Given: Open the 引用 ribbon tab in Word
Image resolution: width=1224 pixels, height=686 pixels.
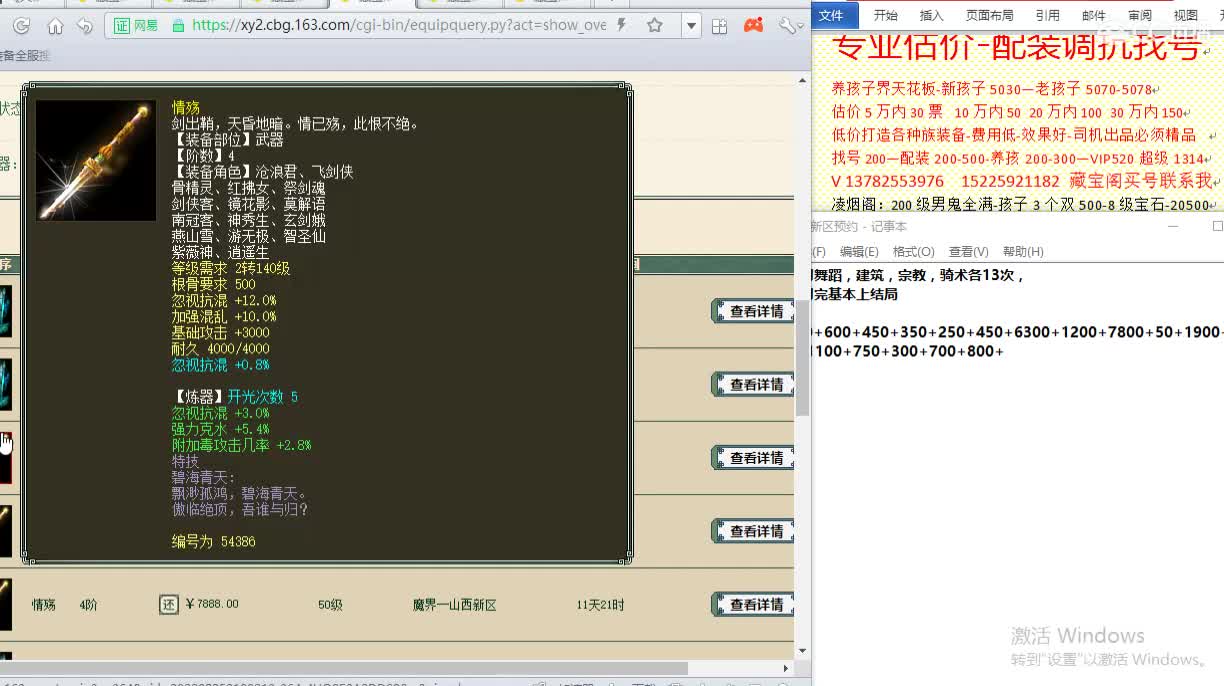Looking at the screenshot, I should tap(1047, 15).
